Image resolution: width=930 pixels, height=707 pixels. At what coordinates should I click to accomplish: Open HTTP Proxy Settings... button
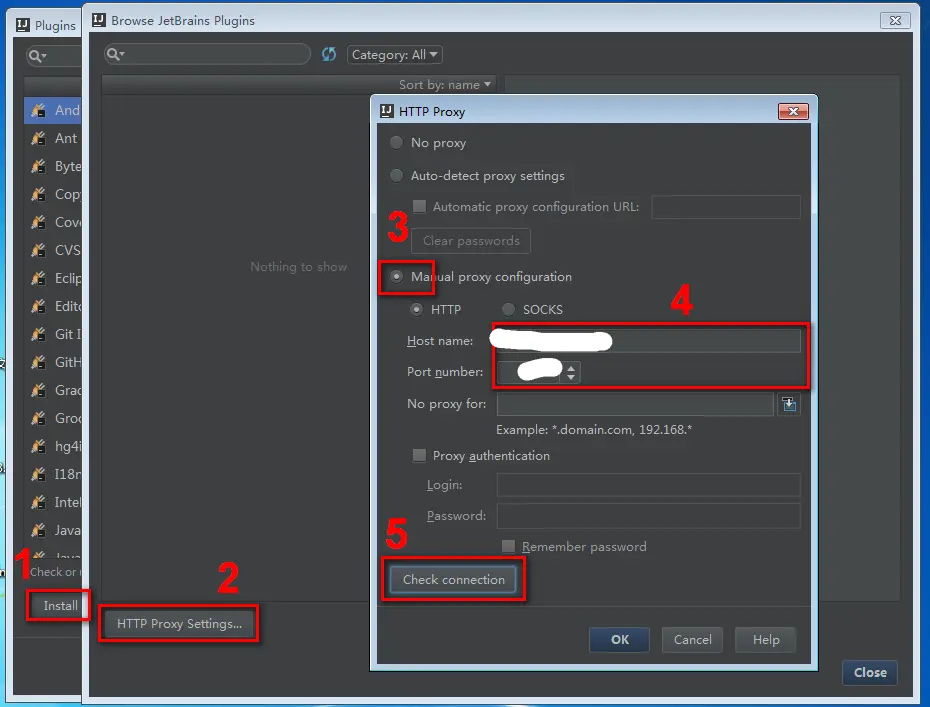(x=179, y=623)
